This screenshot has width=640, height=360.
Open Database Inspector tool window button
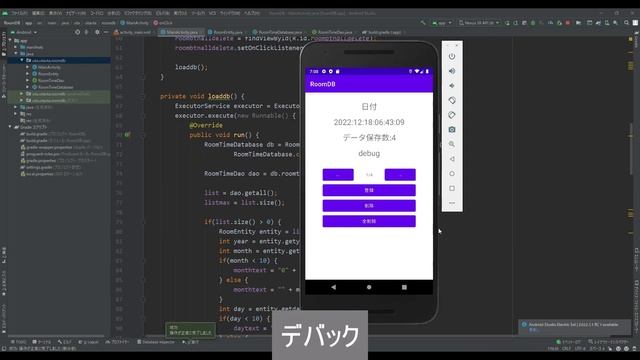click(156, 342)
